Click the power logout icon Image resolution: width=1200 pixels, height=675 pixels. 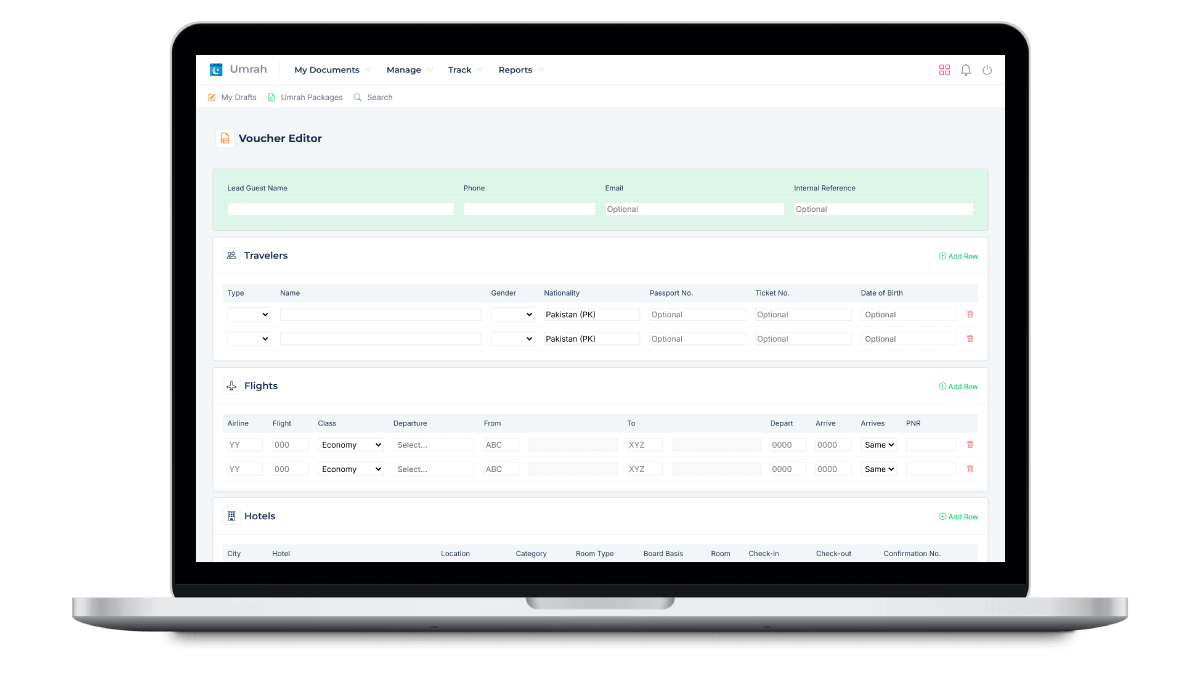pyautogui.click(x=987, y=70)
